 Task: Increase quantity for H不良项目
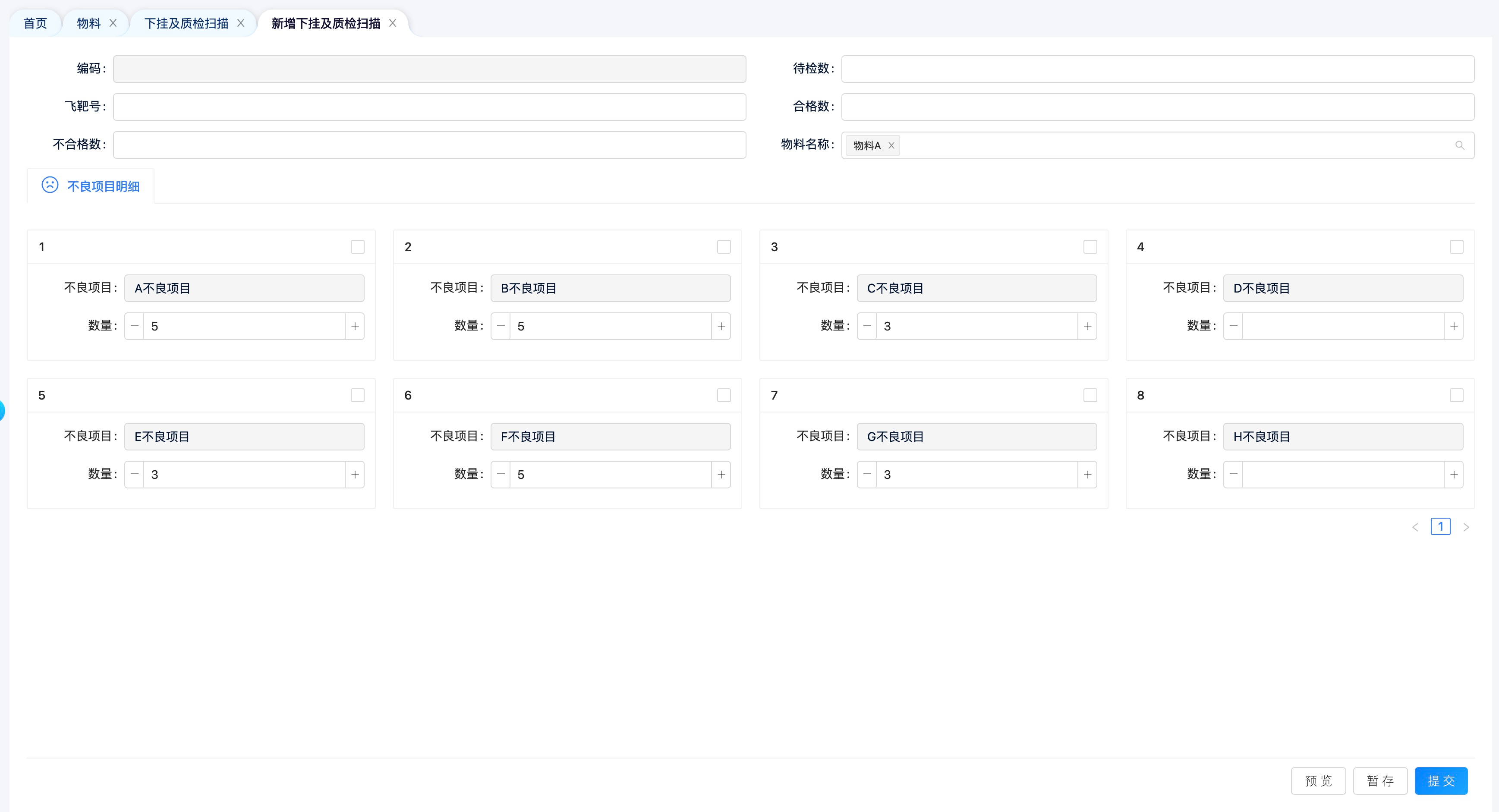[x=1454, y=475]
